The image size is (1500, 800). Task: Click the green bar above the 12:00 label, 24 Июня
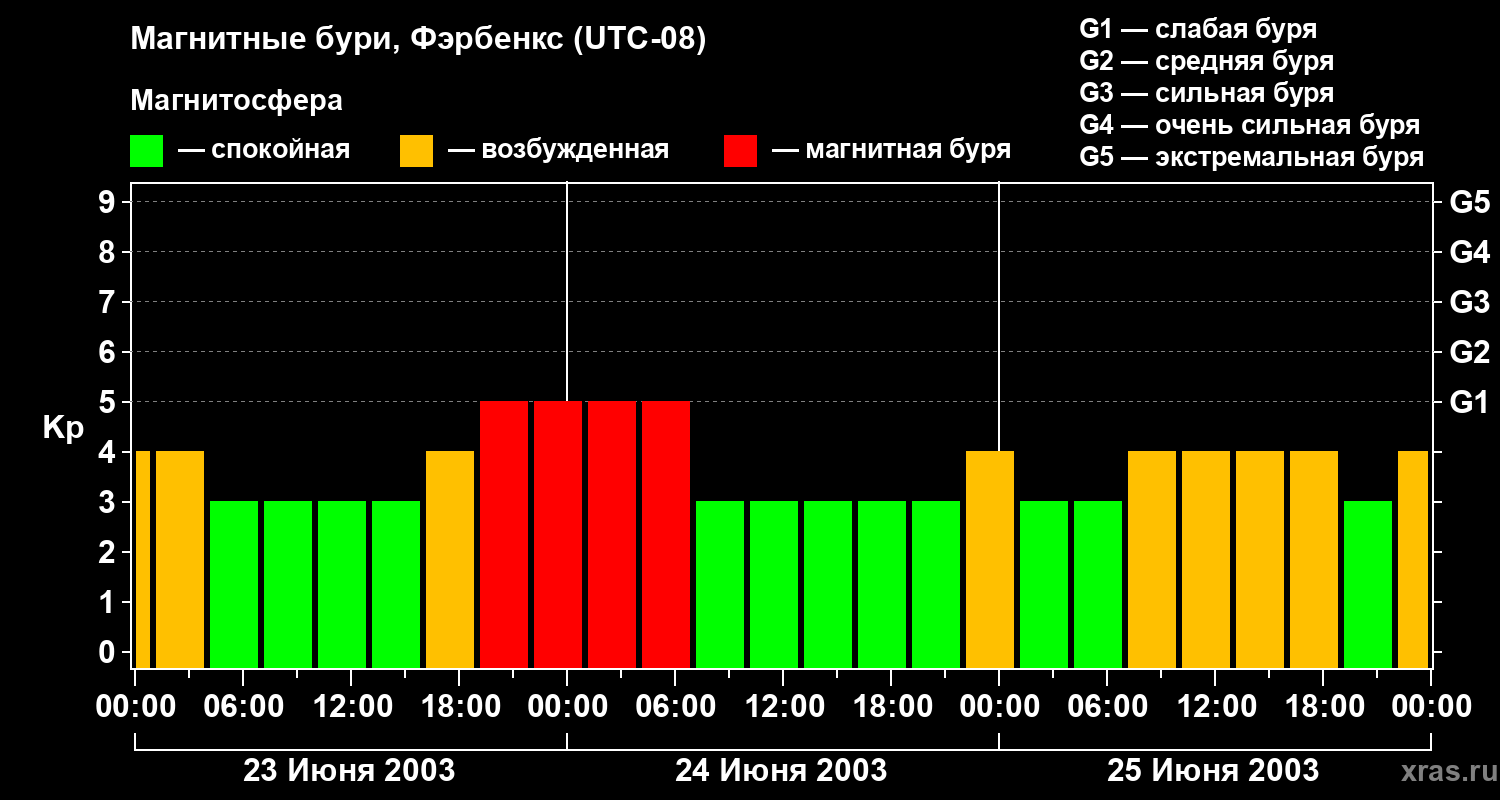click(774, 584)
